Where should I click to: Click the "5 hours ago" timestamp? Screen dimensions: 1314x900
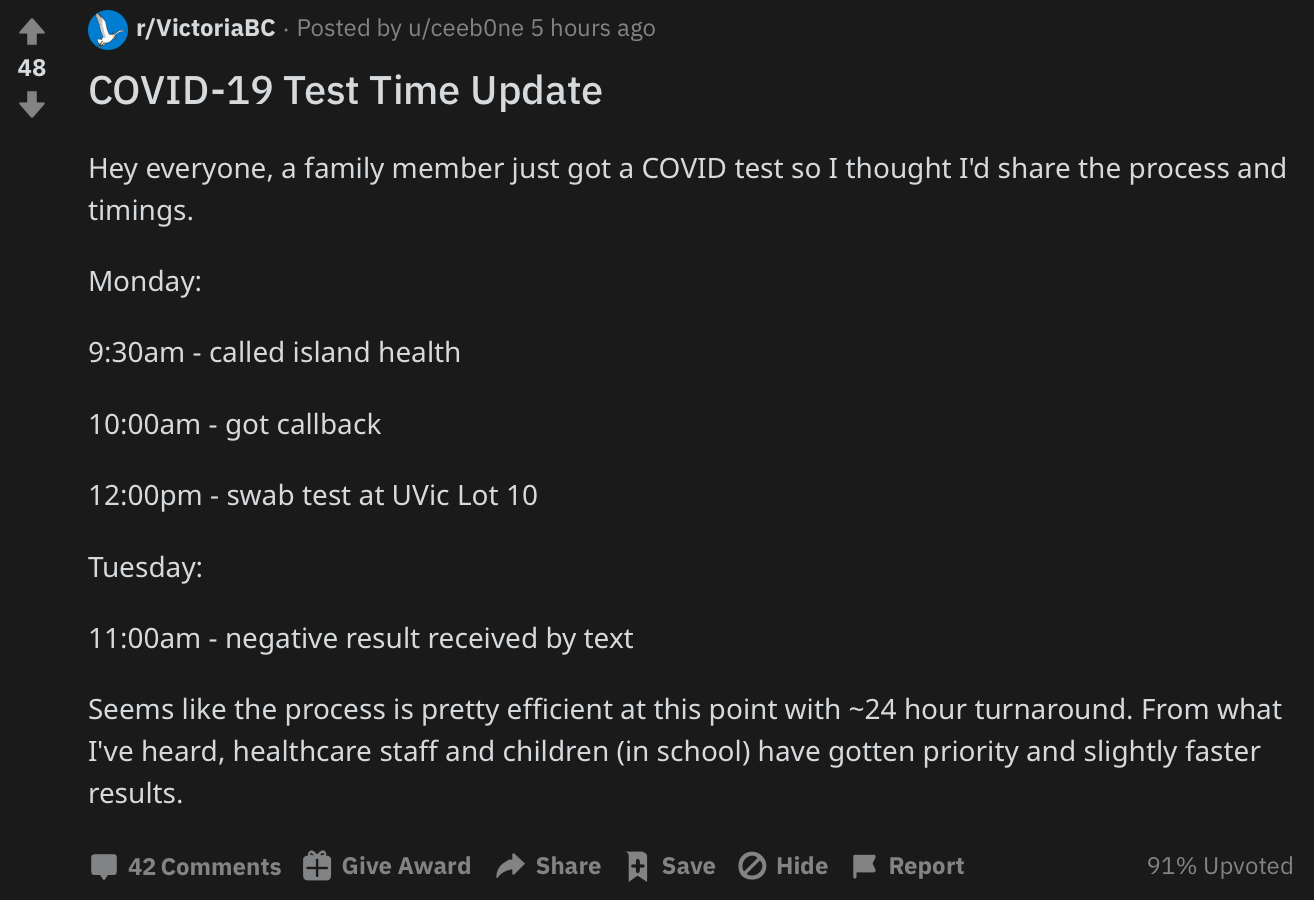tap(593, 28)
